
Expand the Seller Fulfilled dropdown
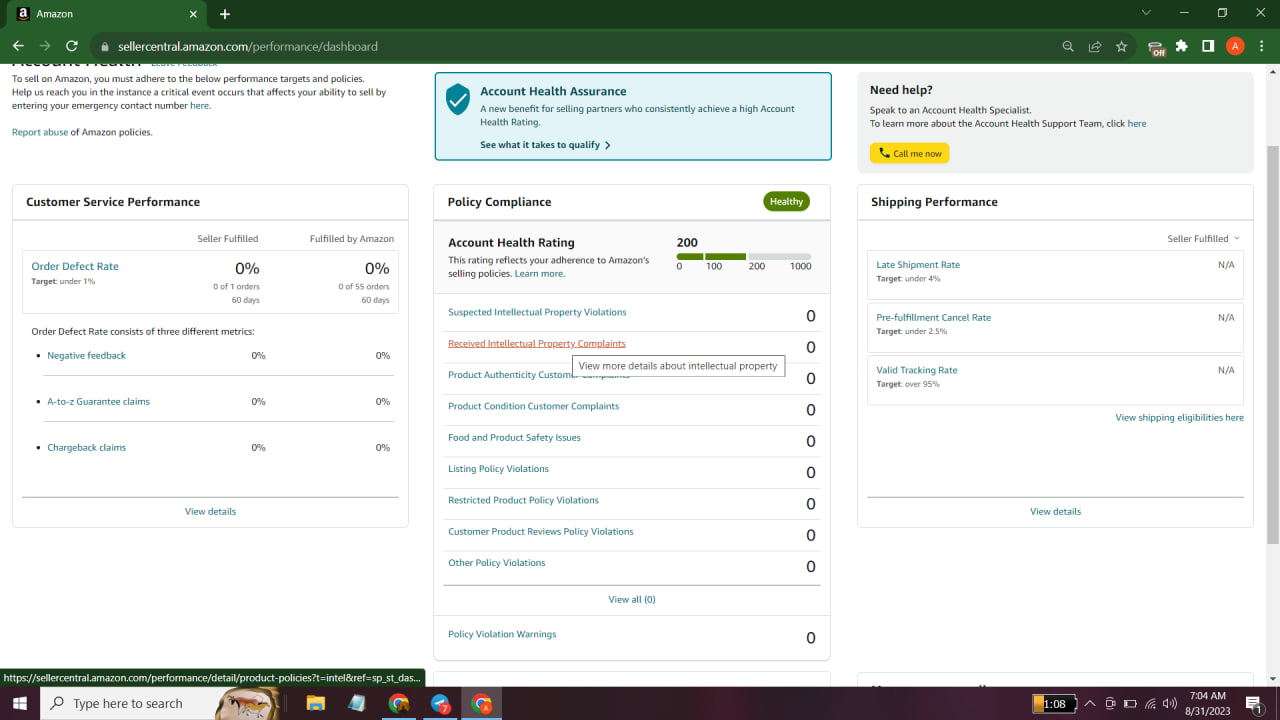click(1203, 239)
